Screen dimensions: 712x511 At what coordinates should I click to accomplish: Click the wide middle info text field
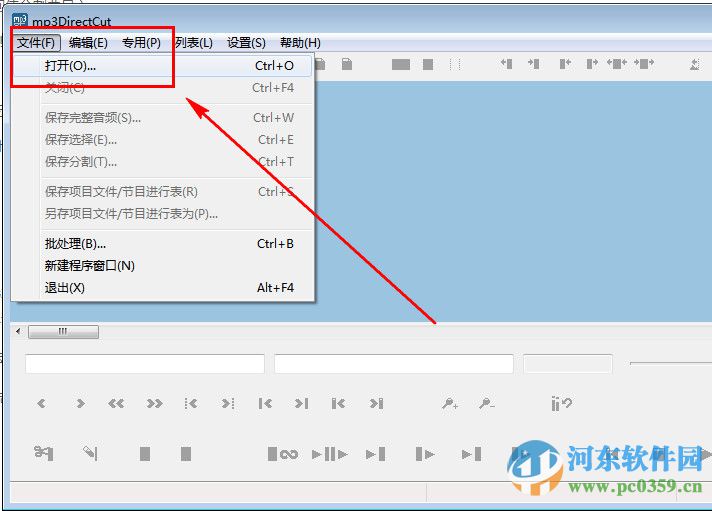click(x=394, y=364)
